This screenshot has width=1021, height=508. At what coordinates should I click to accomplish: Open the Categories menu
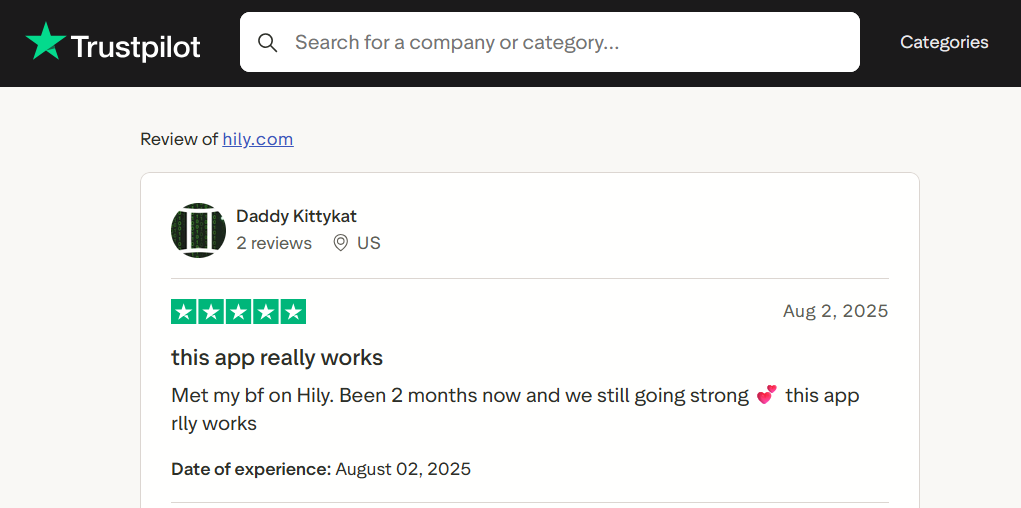(944, 42)
